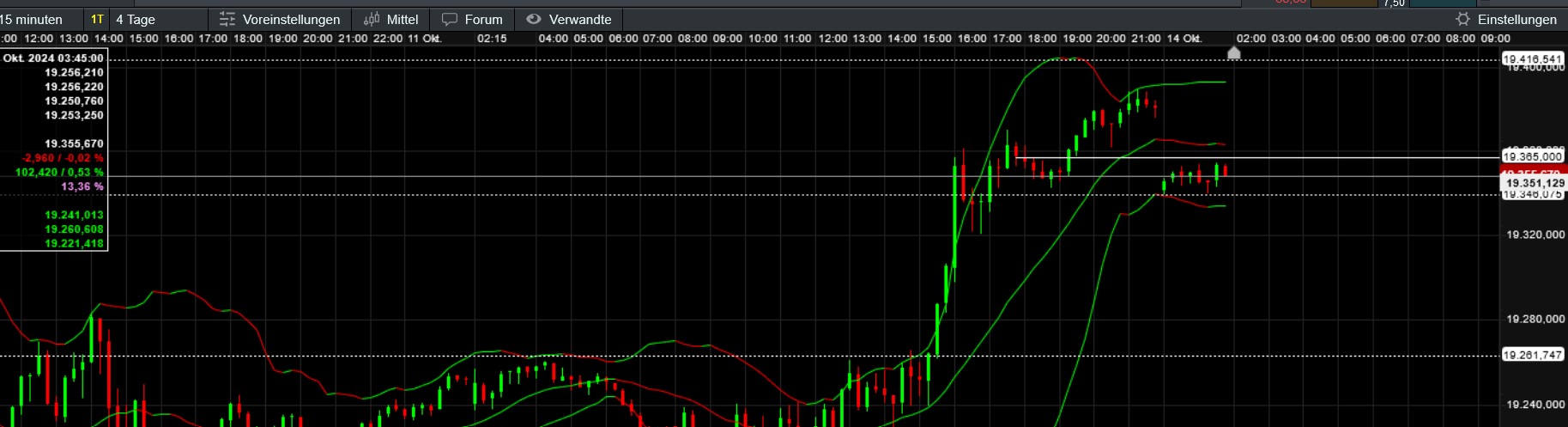Click the 02:15 label on time axis

(492, 39)
